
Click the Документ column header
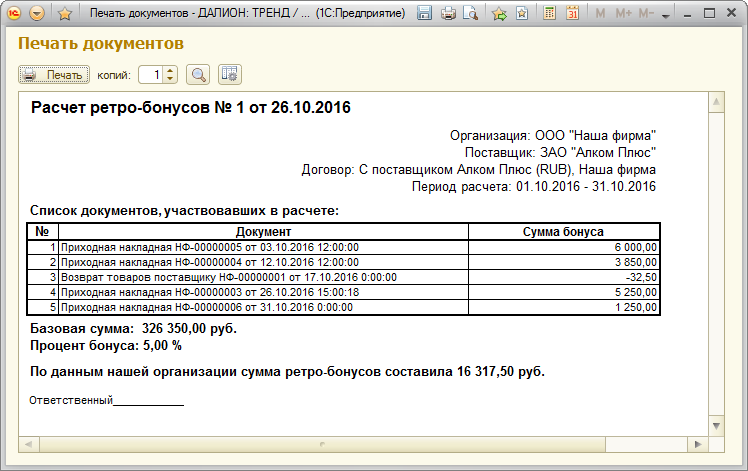(263, 231)
